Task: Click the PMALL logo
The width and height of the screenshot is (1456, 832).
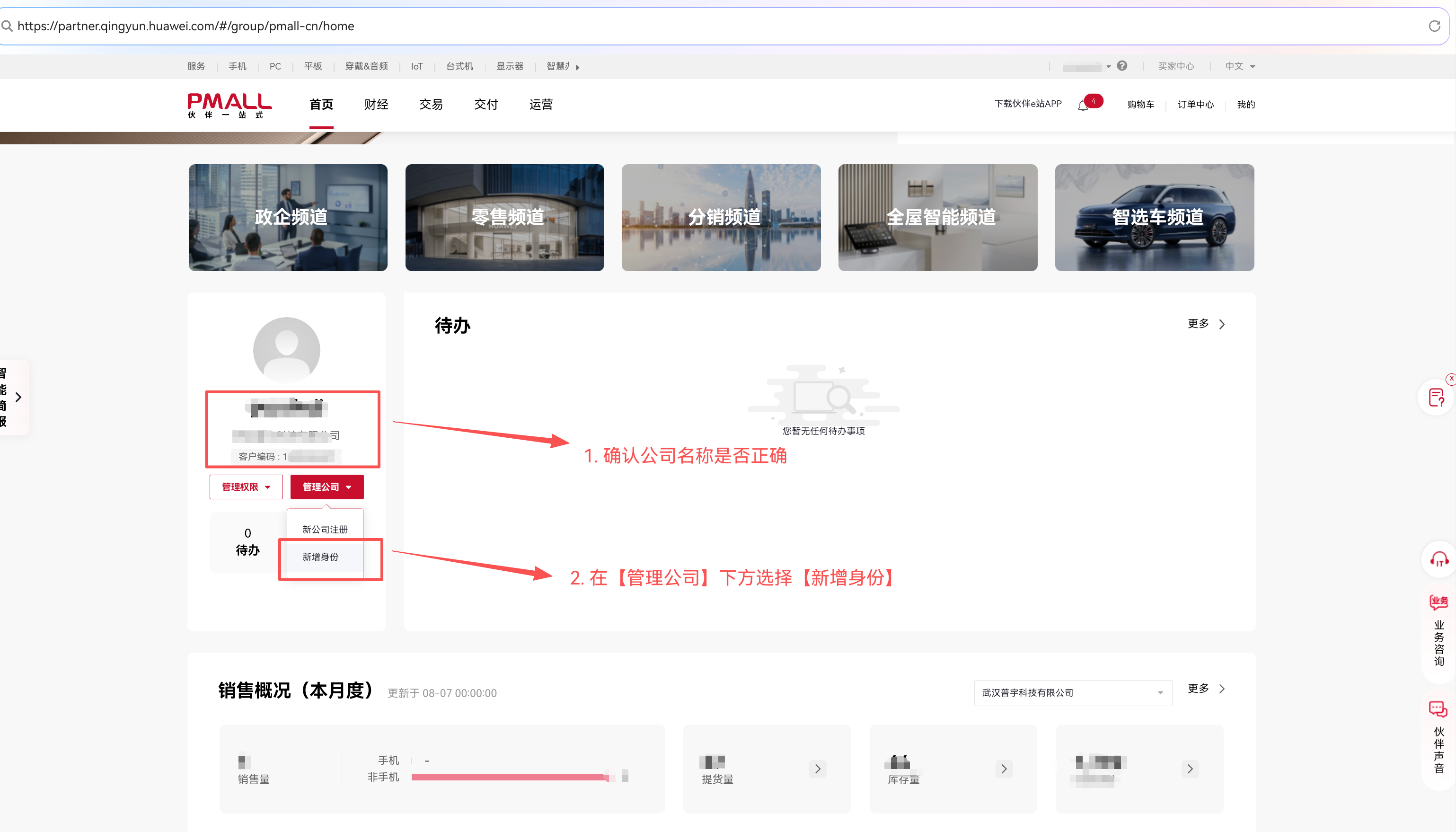Action: tap(229, 105)
